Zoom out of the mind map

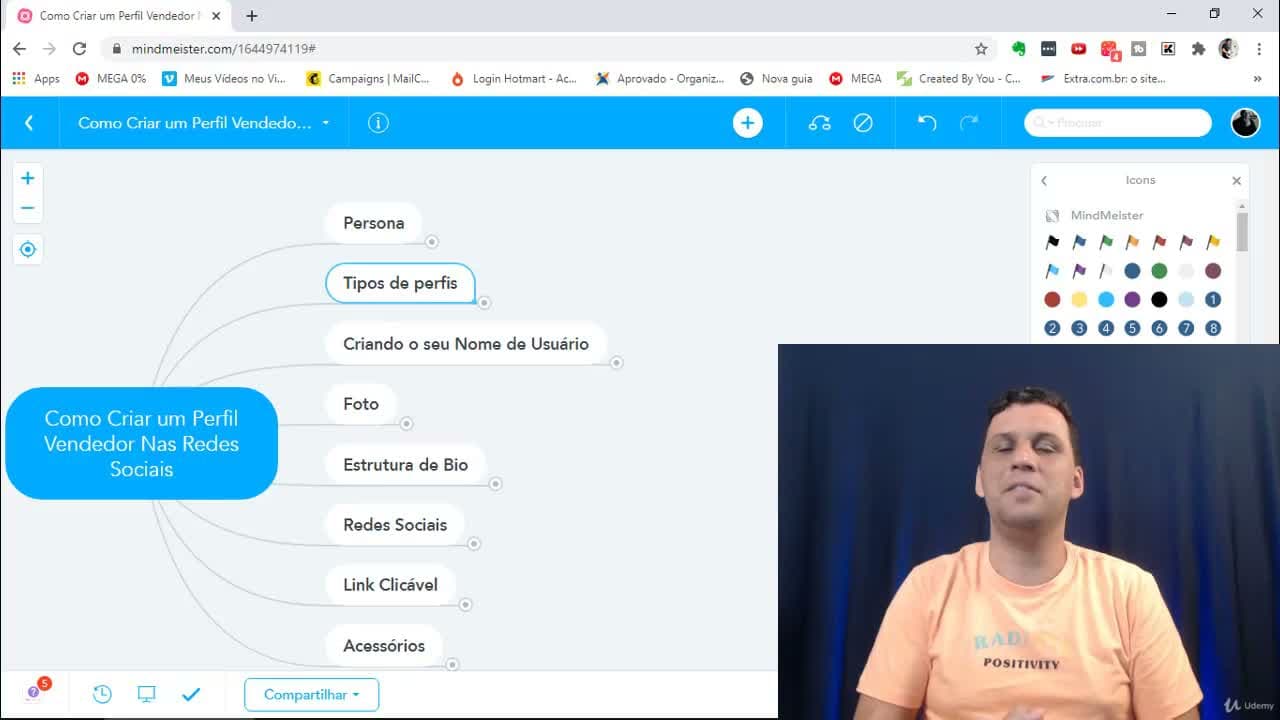click(x=28, y=208)
